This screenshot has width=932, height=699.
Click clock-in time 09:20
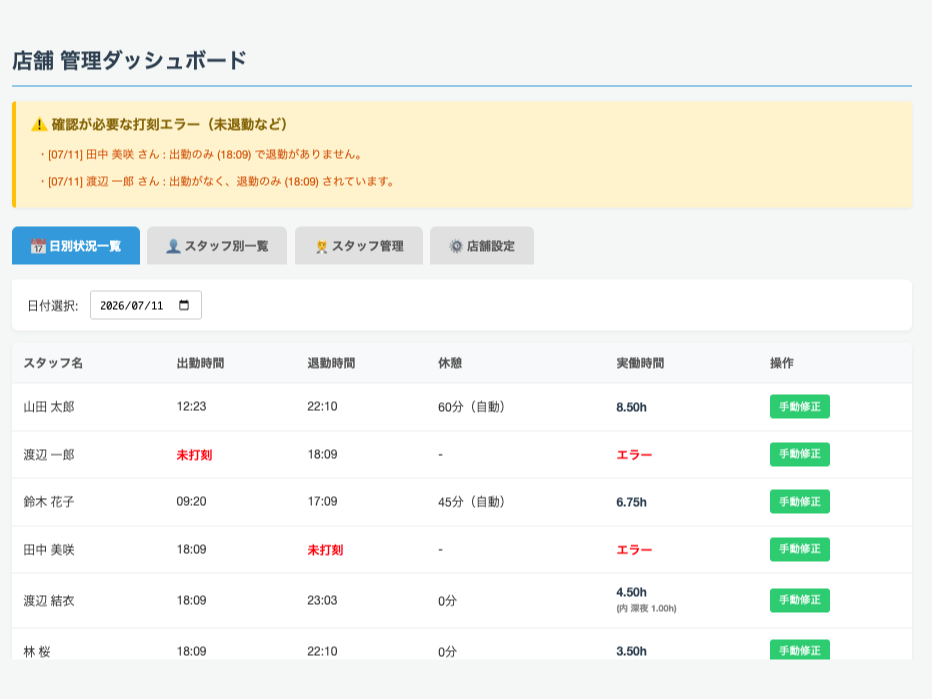pyautogui.click(x=191, y=502)
